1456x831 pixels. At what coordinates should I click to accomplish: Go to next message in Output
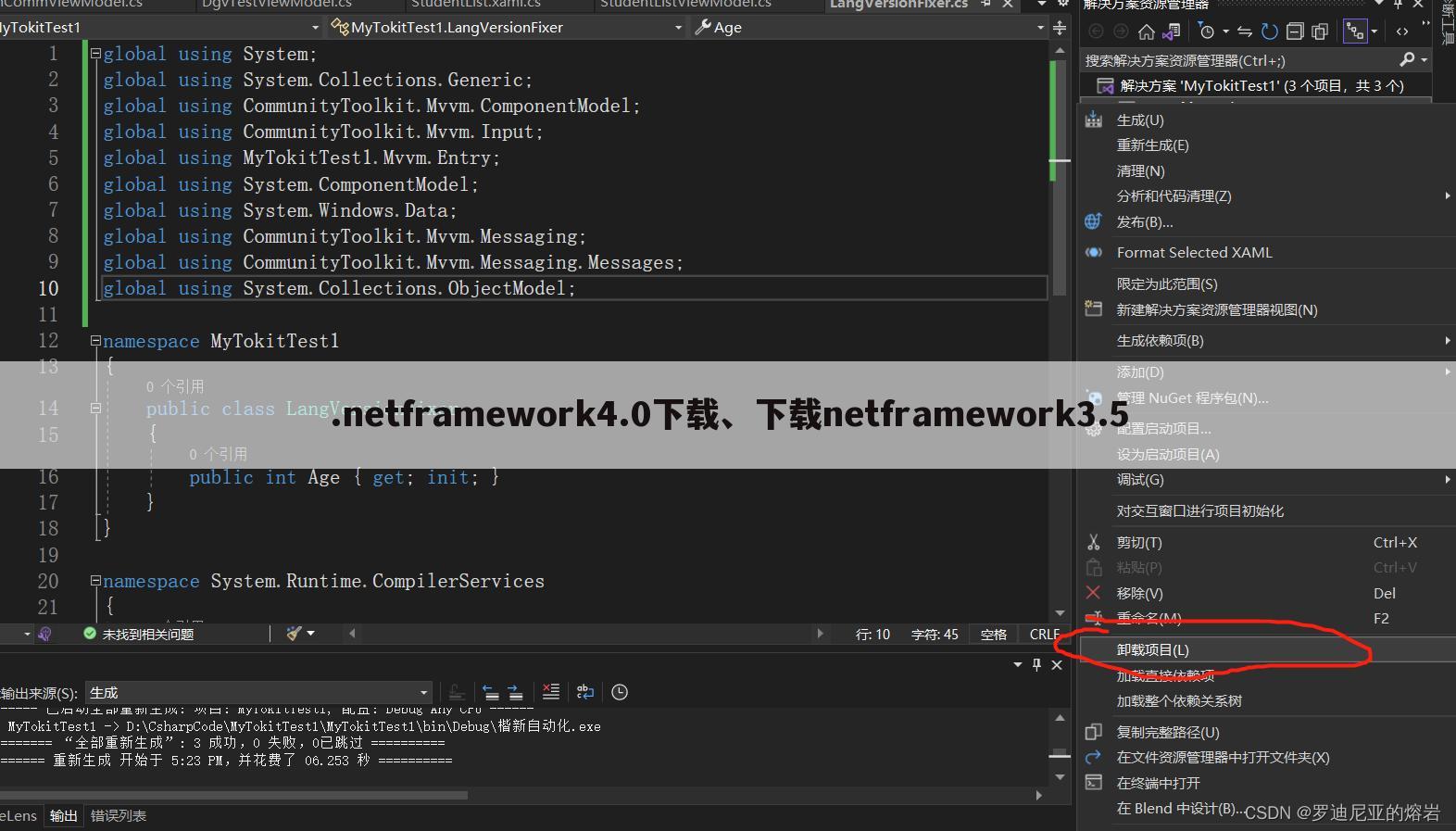coord(516,692)
